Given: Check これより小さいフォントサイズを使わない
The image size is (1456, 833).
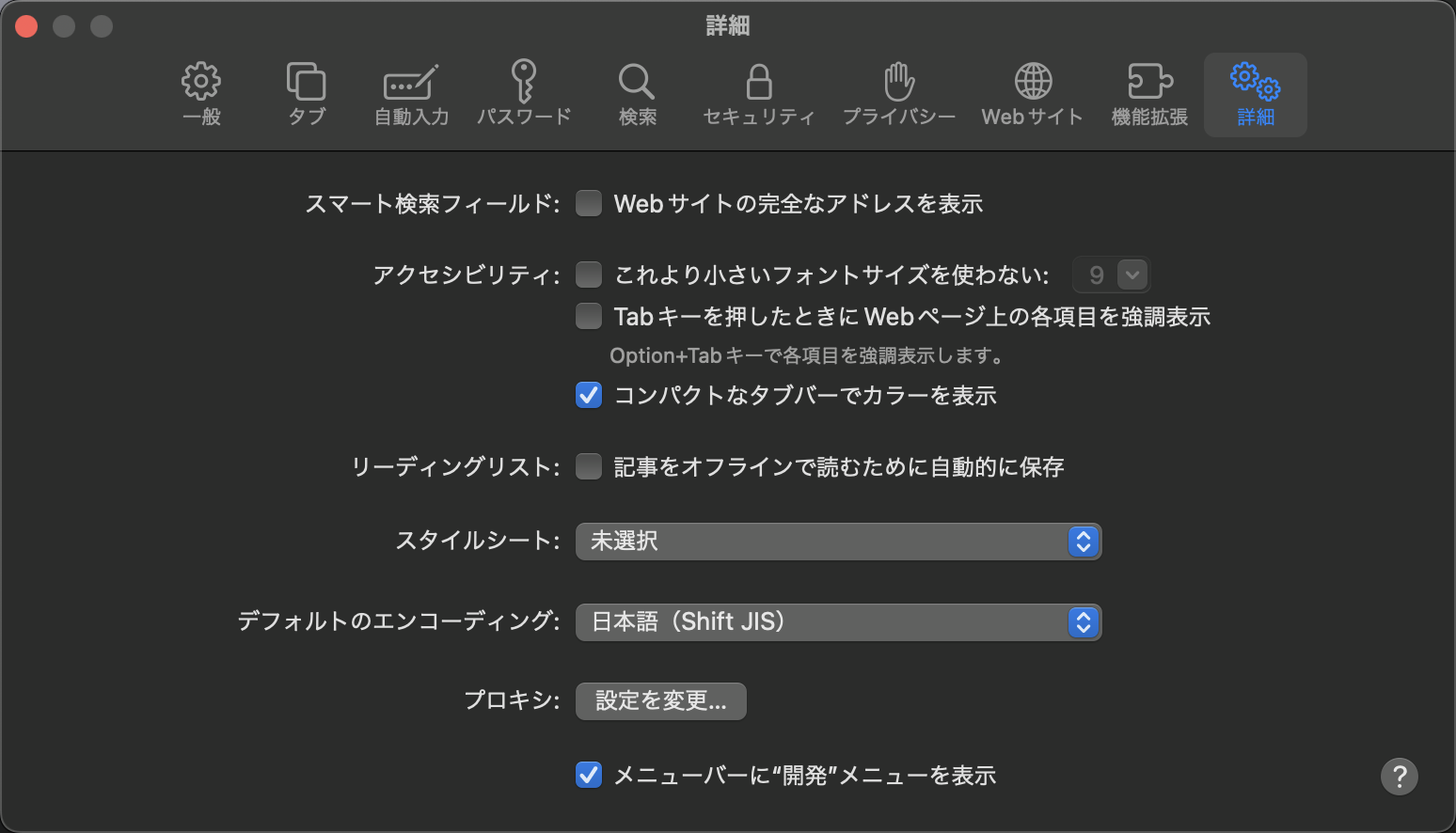Looking at the screenshot, I should pos(589,275).
